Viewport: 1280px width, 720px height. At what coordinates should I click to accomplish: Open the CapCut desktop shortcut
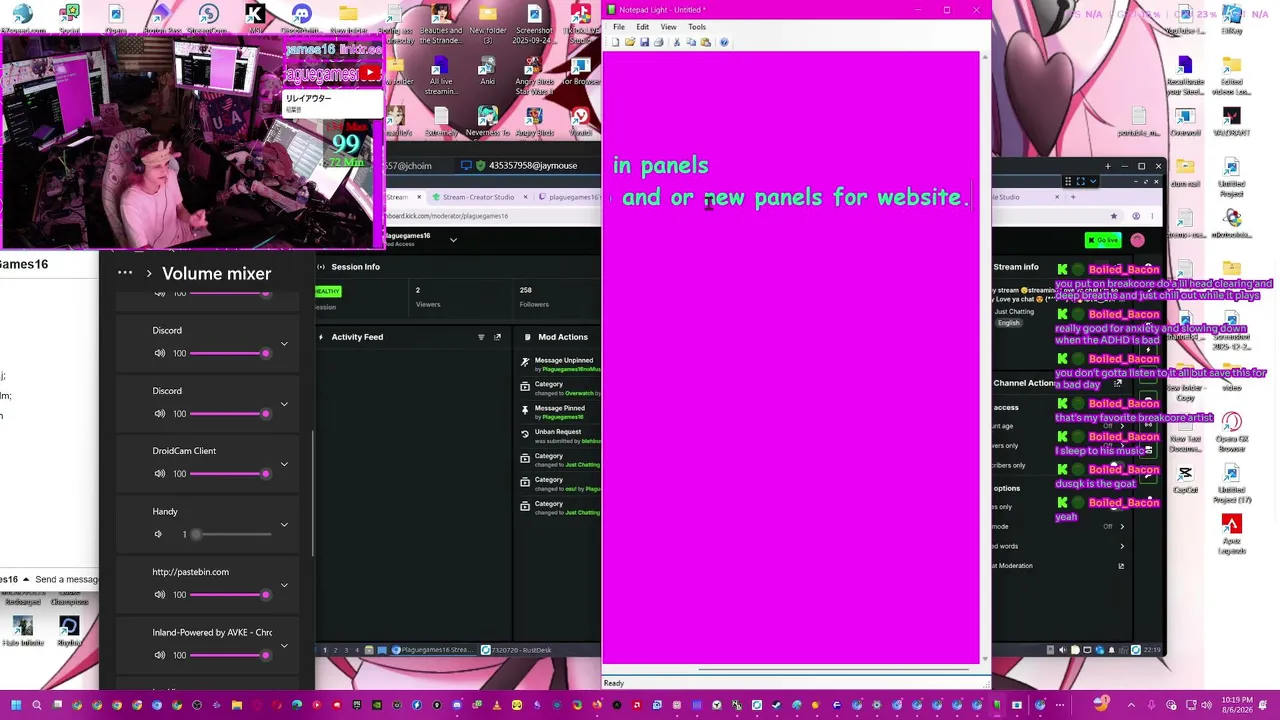[1185, 480]
